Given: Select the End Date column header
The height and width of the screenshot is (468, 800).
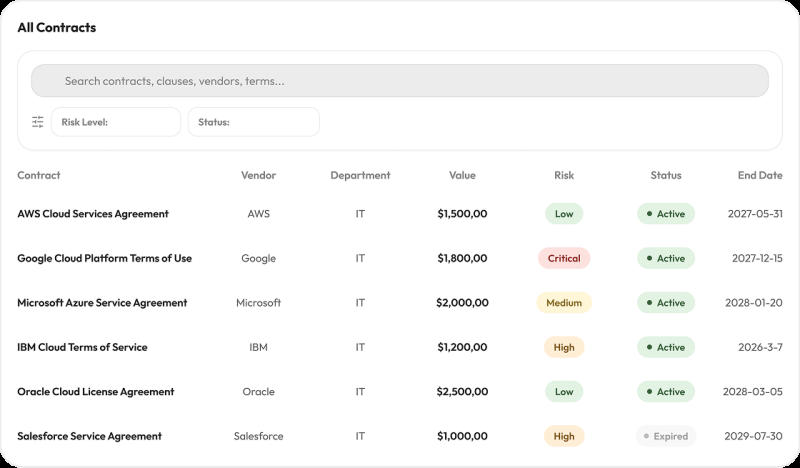Looking at the screenshot, I should [x=760, y=175].
